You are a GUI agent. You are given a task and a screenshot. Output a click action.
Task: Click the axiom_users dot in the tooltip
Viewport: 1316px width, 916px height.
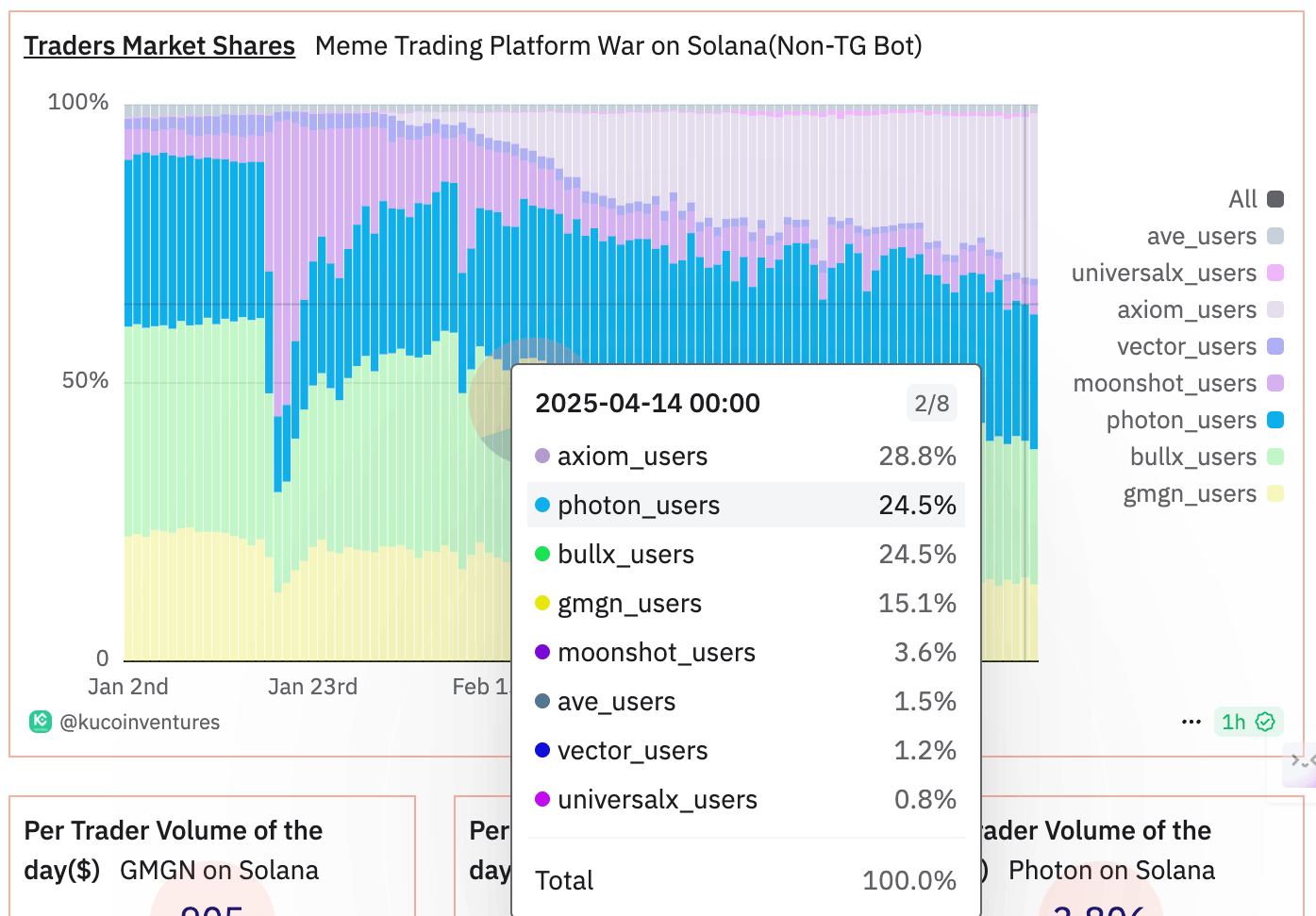click(542, 457)
